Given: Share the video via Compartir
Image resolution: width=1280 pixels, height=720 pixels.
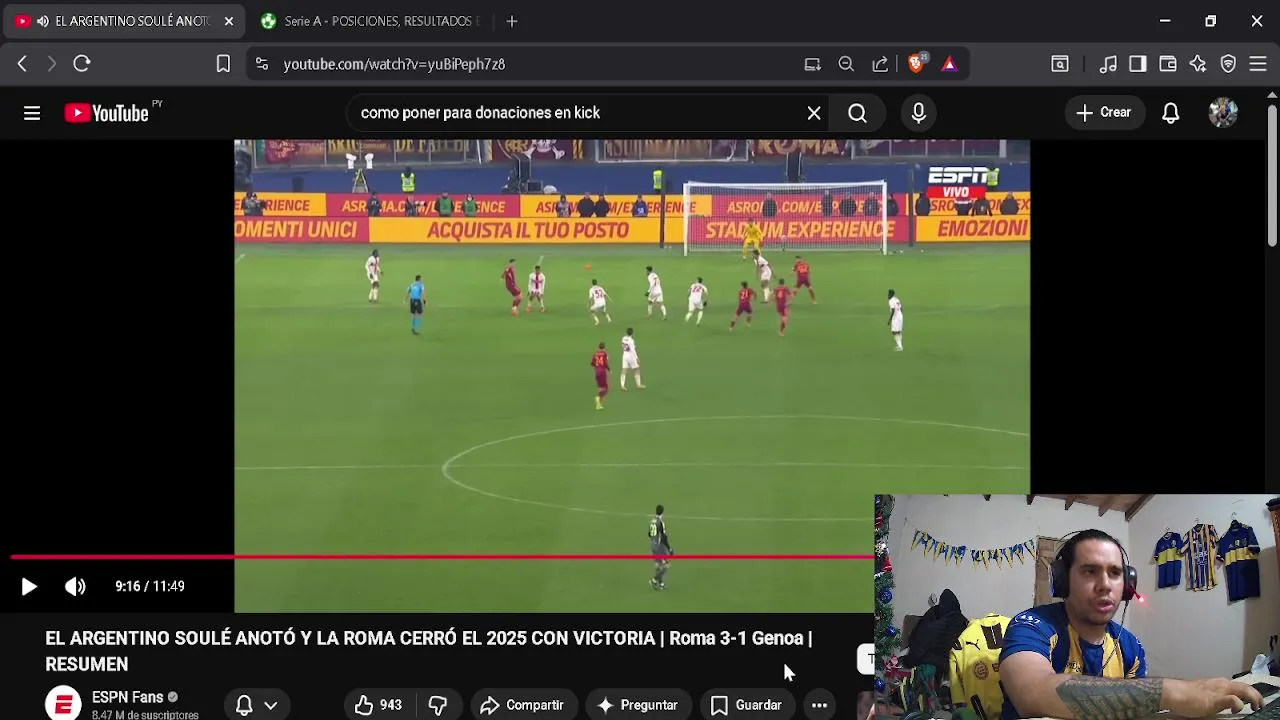Looking at the screenshot, I should 522,705.
